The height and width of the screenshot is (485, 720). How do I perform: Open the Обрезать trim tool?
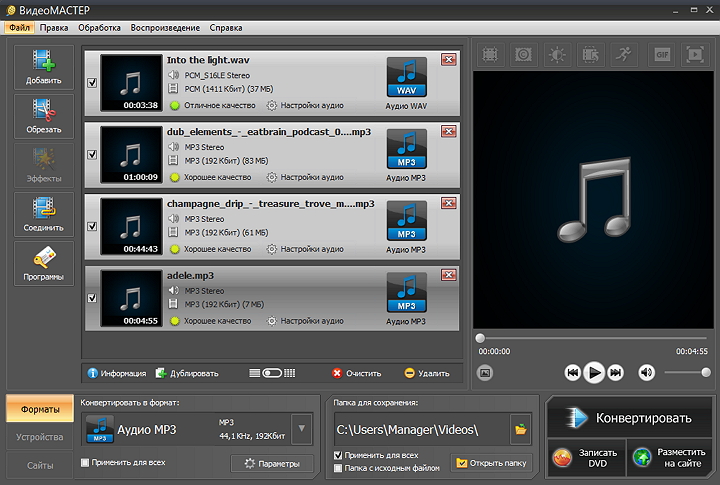click(44, 116)
